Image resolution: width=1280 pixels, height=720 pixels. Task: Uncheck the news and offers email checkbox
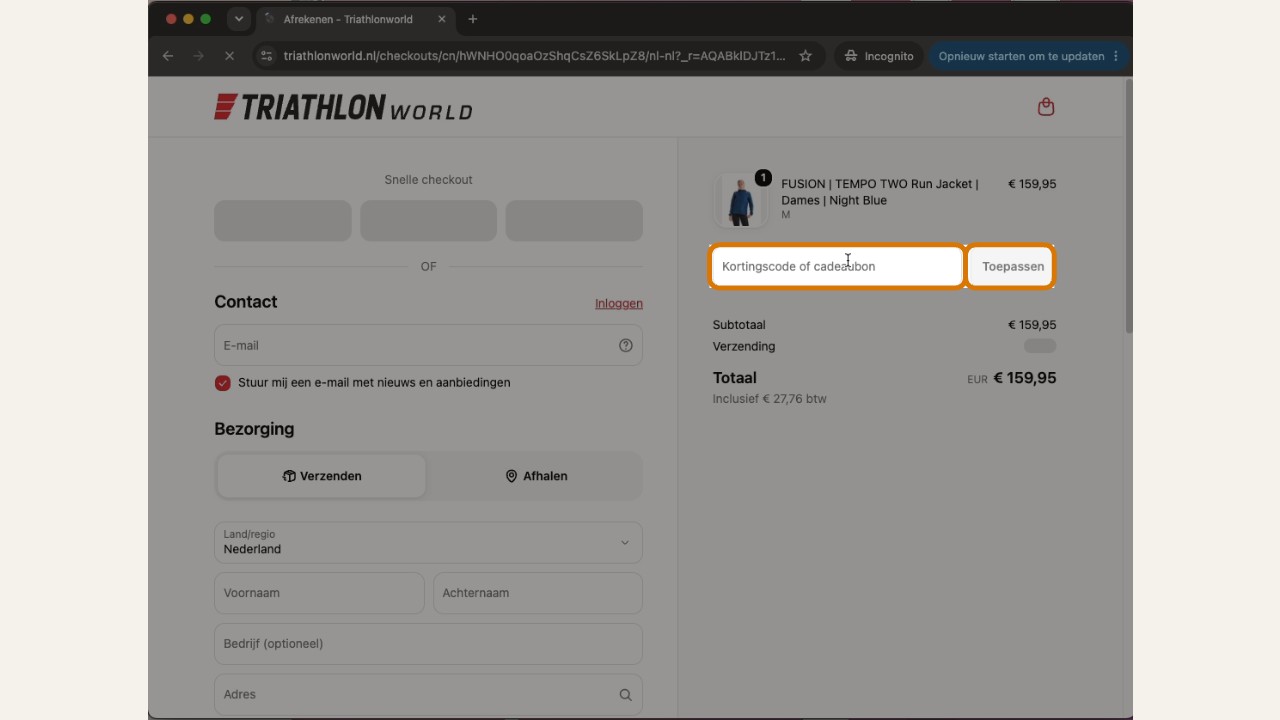222,383
